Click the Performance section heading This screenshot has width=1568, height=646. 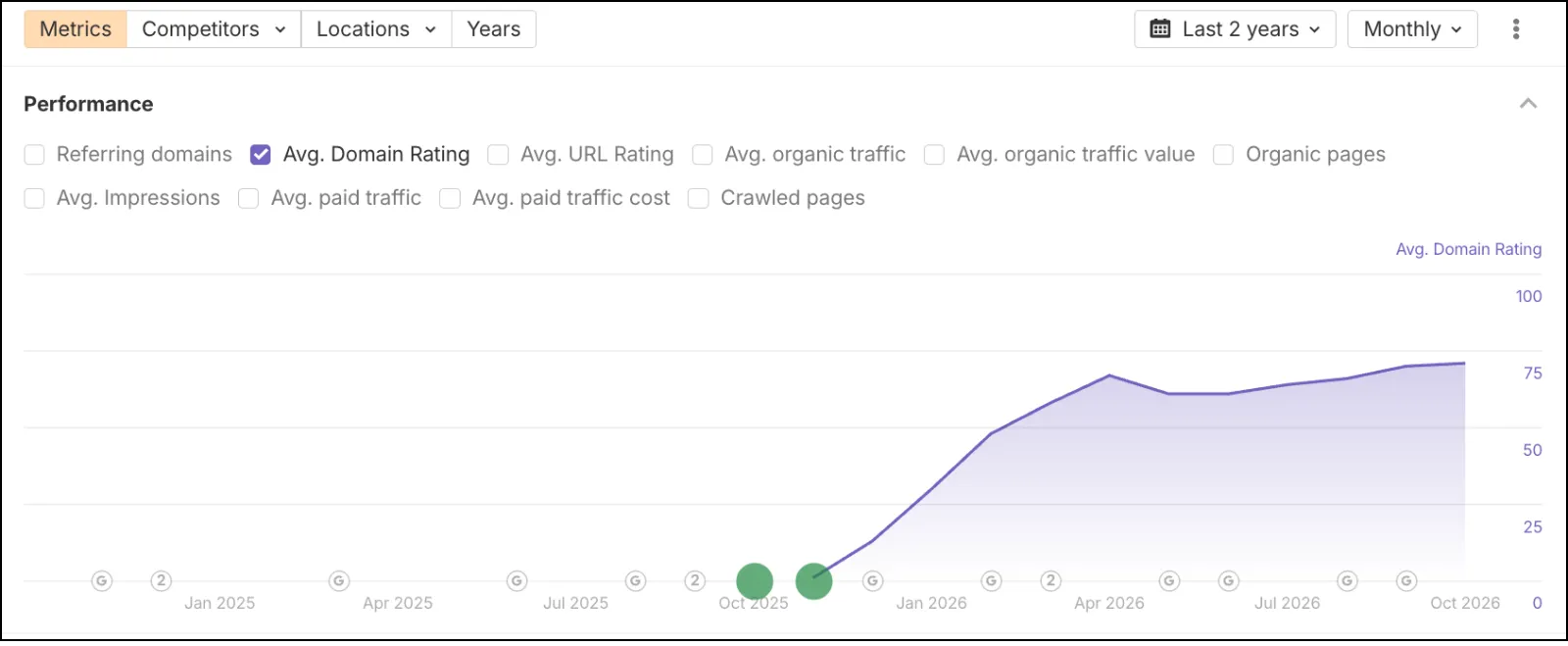coord(88,104)
